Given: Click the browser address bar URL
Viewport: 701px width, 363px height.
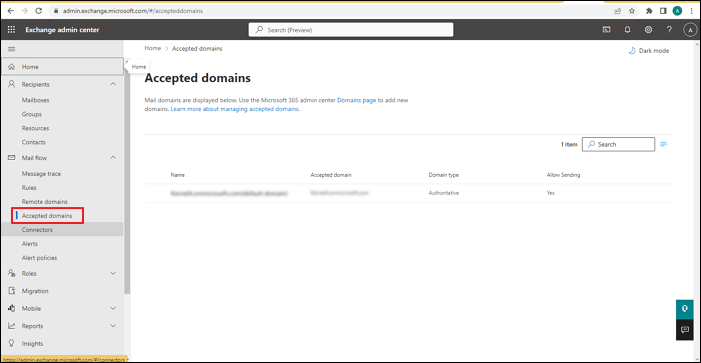Looking at the screenshot, I should click(x=132, y=11).
